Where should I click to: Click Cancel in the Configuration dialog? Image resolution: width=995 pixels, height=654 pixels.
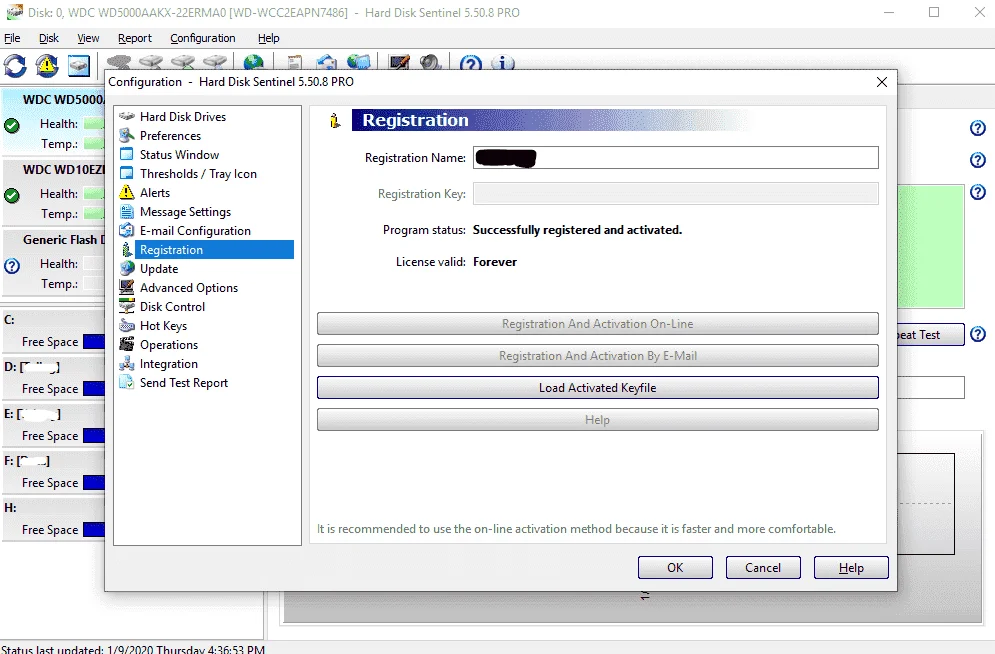pyautogui.click(x=763, y=568)
